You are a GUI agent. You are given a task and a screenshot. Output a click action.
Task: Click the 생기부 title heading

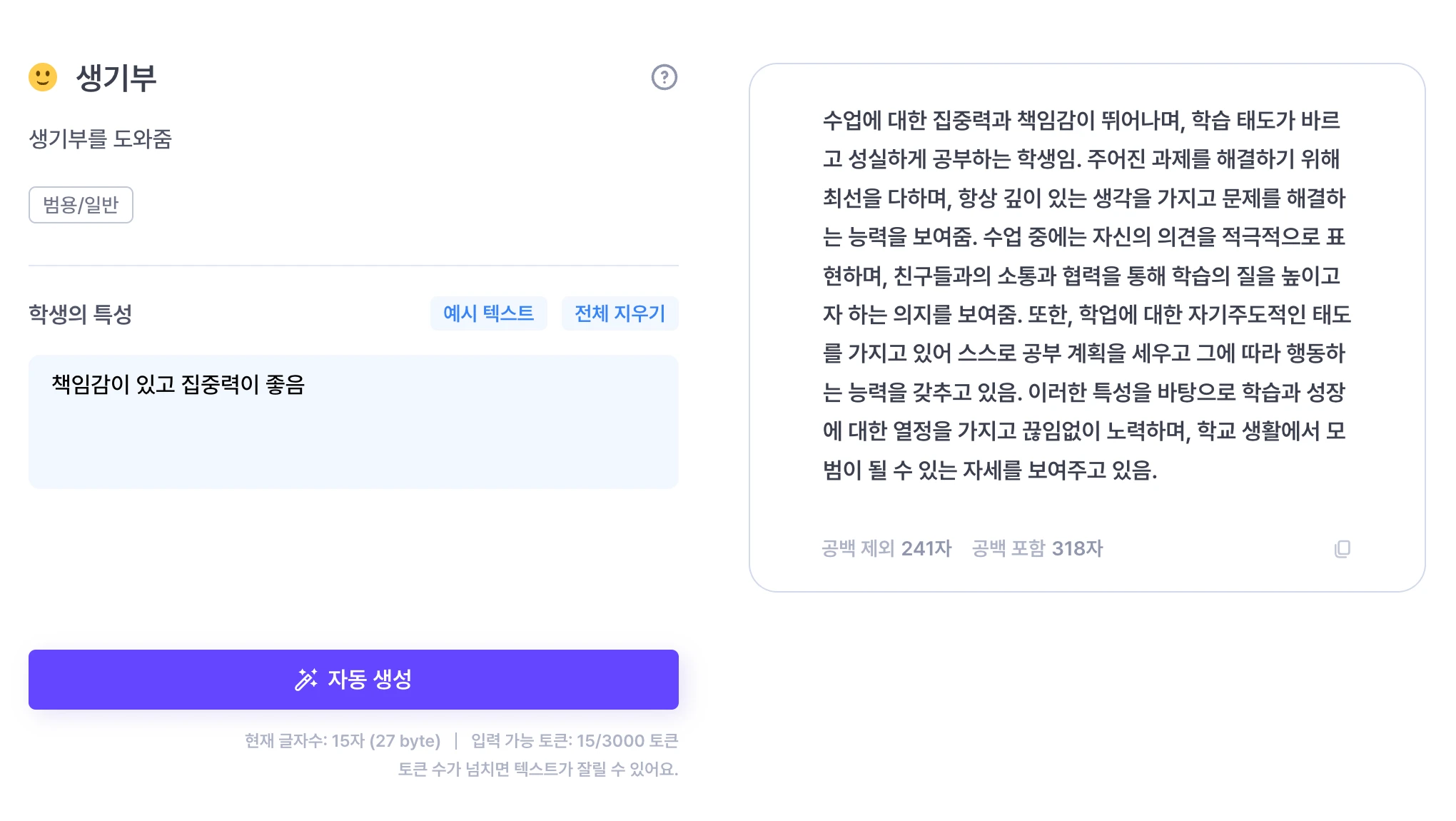tap(116, 78)
